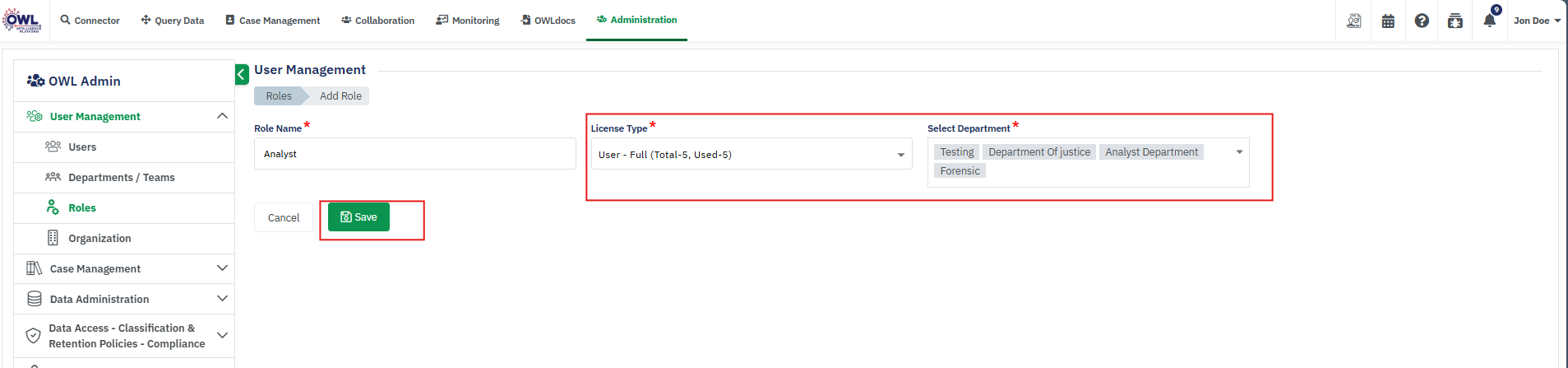Click the OWL Admin heading icon
This screenshot has width=1568, height=368.
[35, 81]
